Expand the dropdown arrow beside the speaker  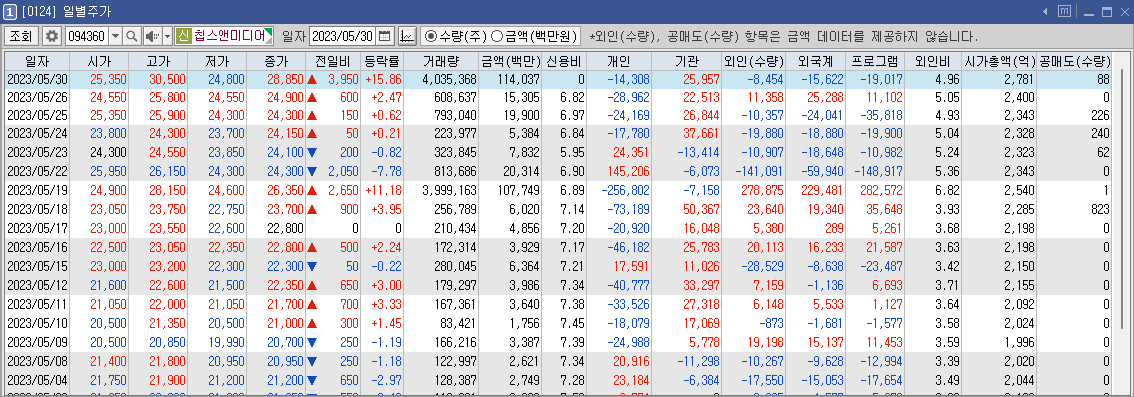167,35
